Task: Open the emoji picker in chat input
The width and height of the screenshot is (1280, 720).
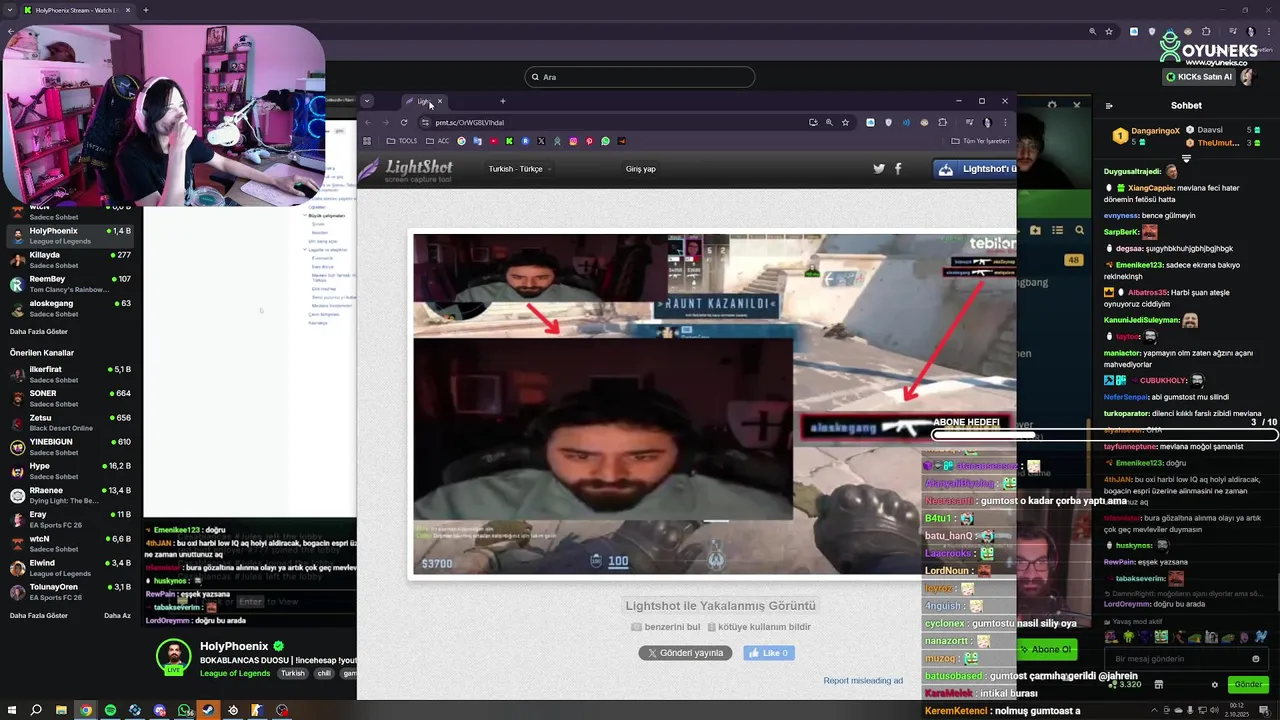Action: click(x=1256, y=659)
